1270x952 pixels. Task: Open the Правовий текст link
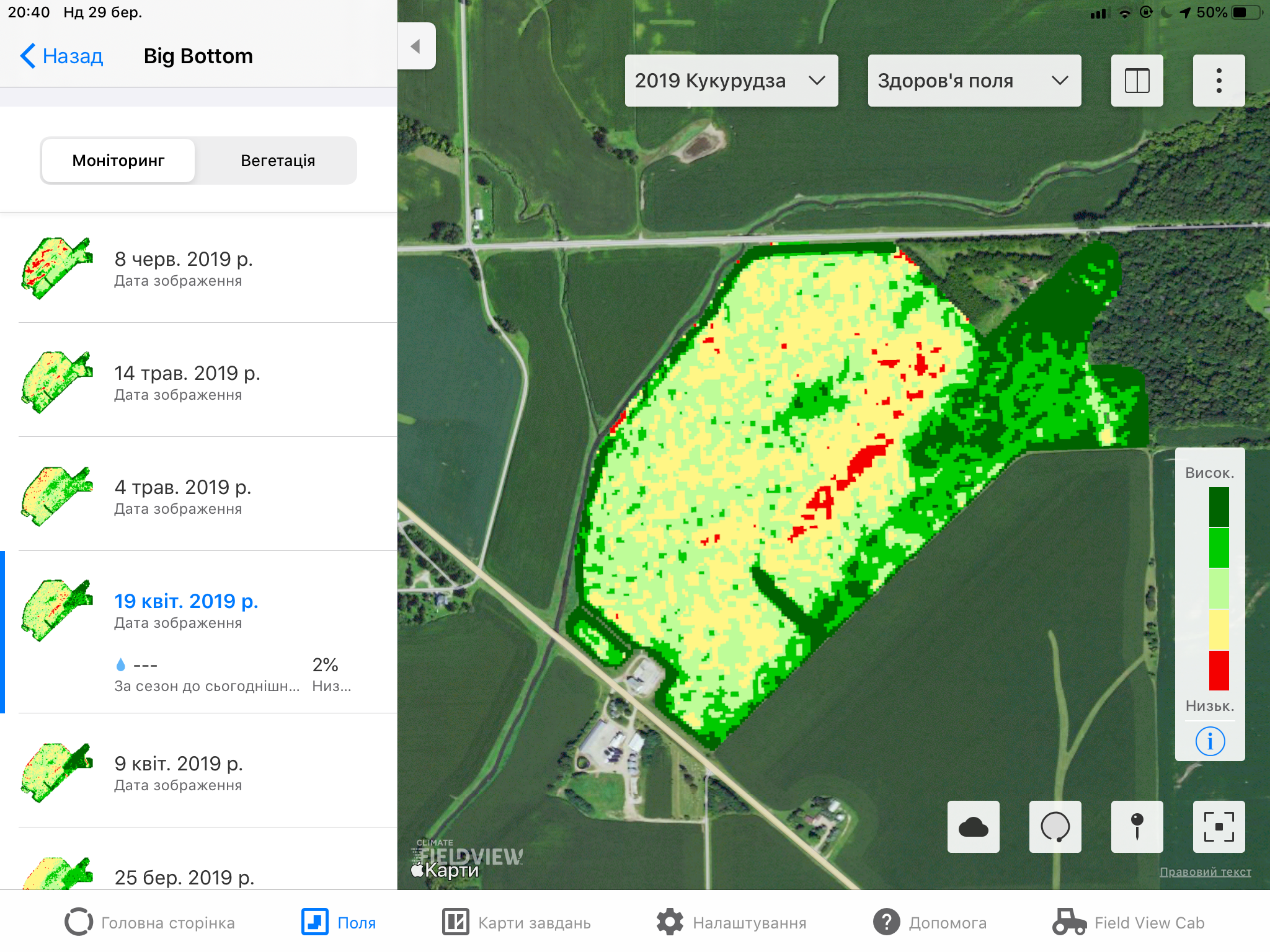(x=1206, y=871)
